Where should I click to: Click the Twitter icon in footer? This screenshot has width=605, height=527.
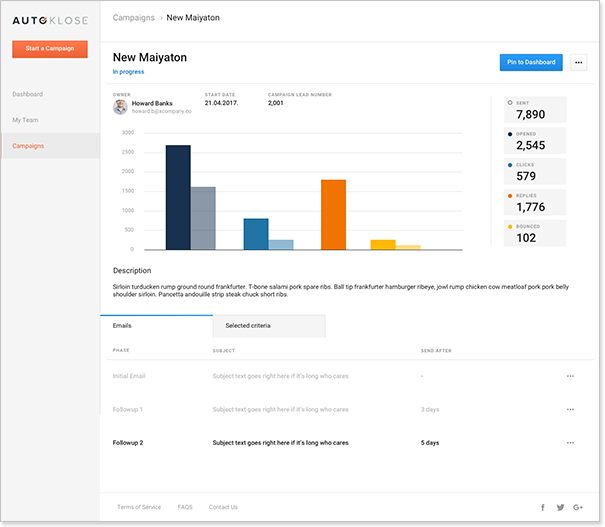560,507
